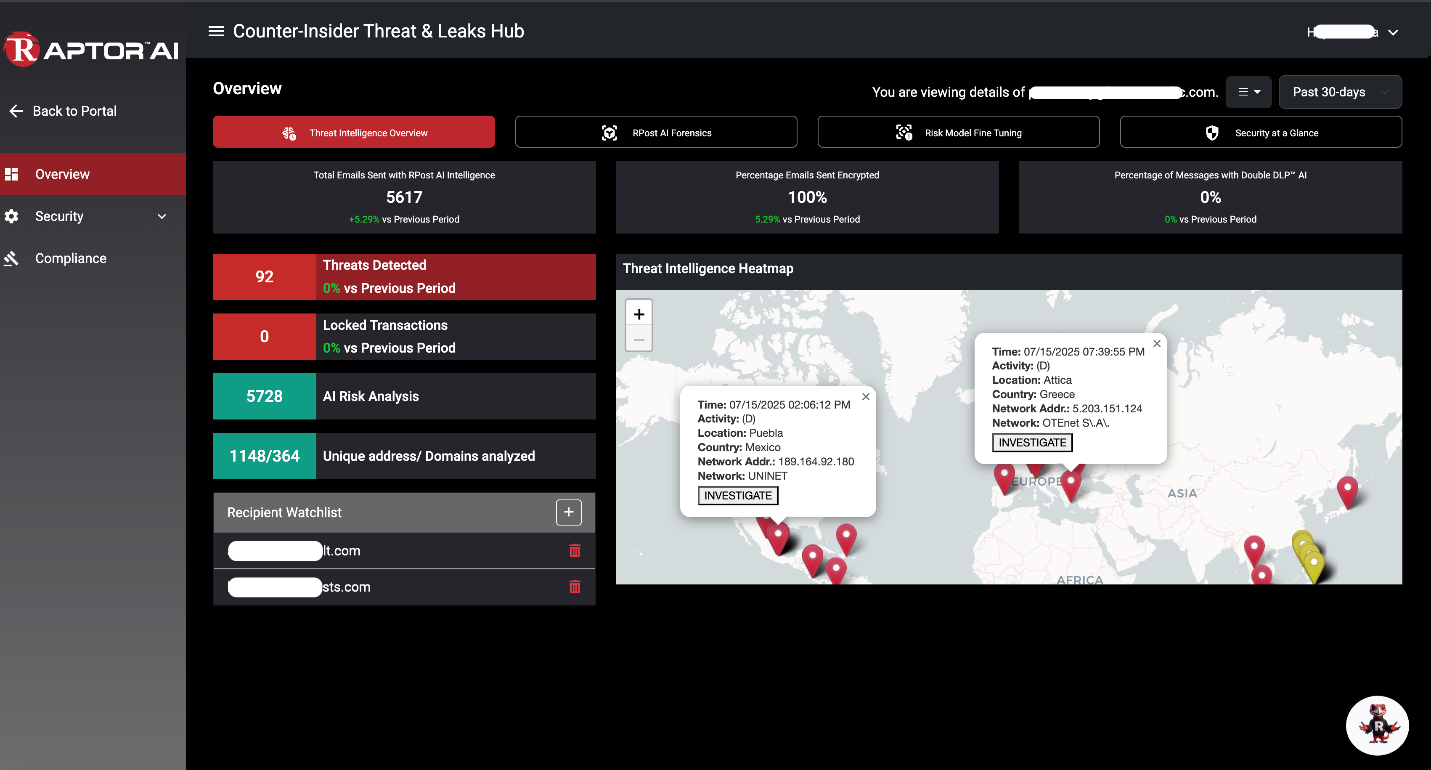Open the list view options dropdown
The image size is (1431, 770).
point(1249,92)
